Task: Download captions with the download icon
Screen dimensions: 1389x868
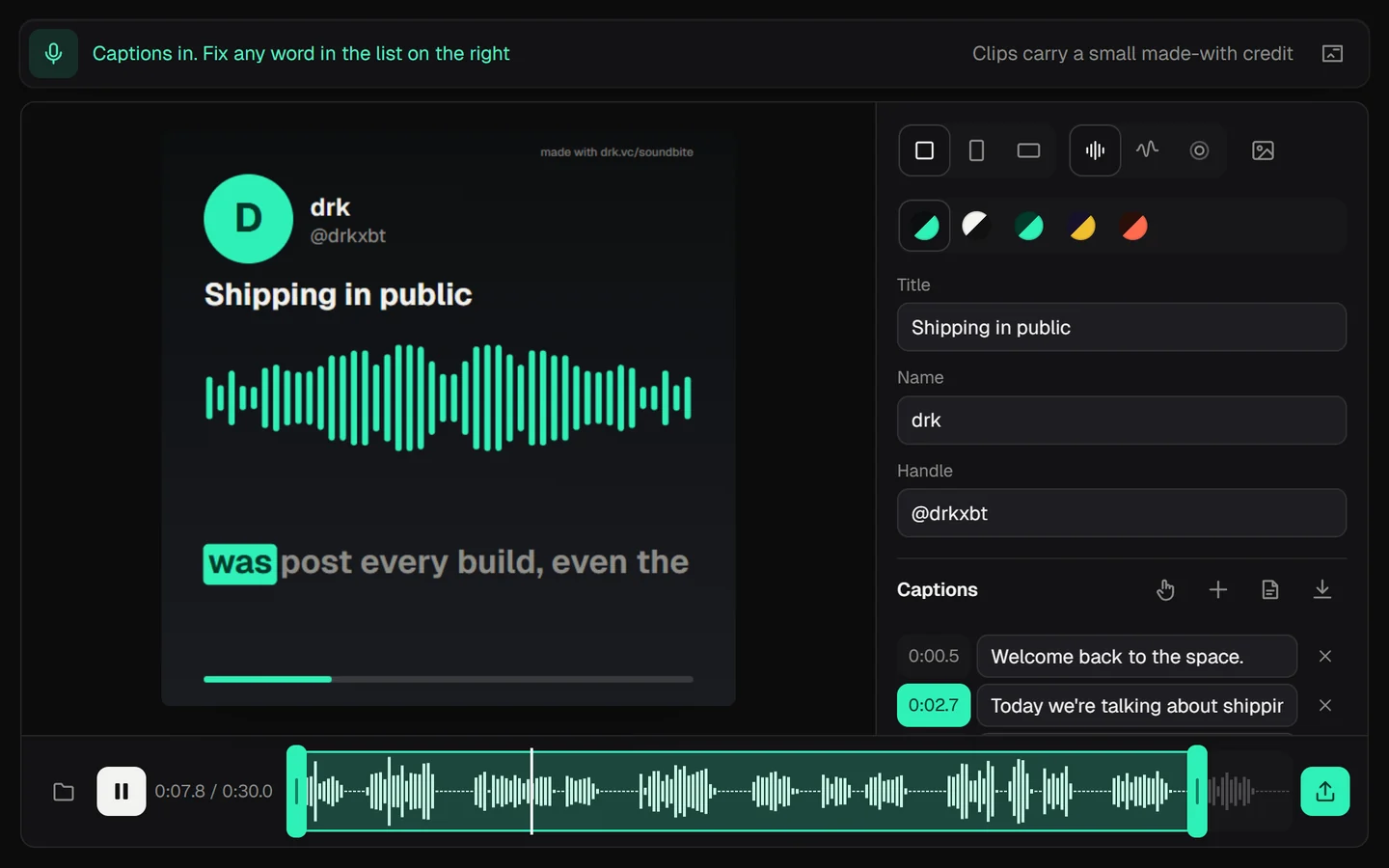Action: [x=1322, y=589]
